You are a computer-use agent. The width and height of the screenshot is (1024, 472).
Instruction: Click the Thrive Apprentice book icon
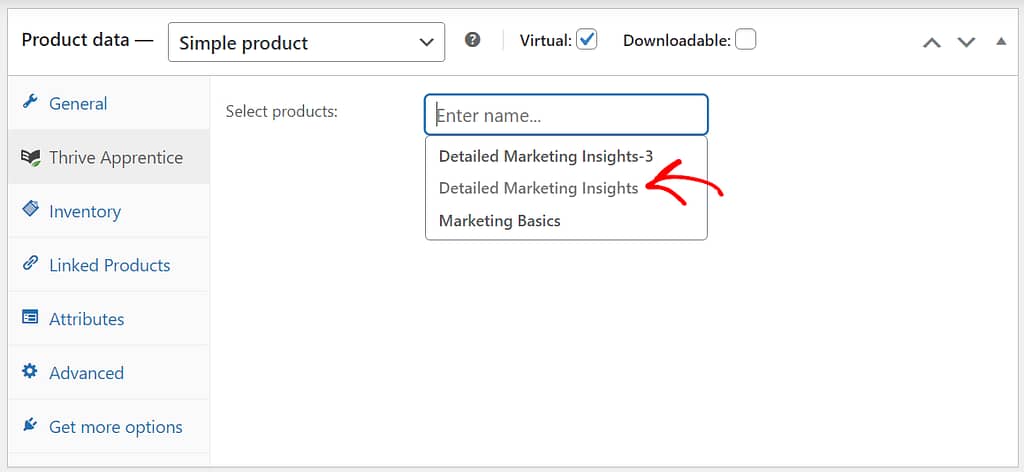[30, 157]
